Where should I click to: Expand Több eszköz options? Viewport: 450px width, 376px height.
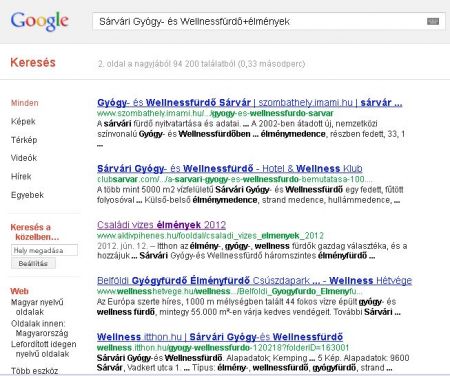click(x=34, y=370)
